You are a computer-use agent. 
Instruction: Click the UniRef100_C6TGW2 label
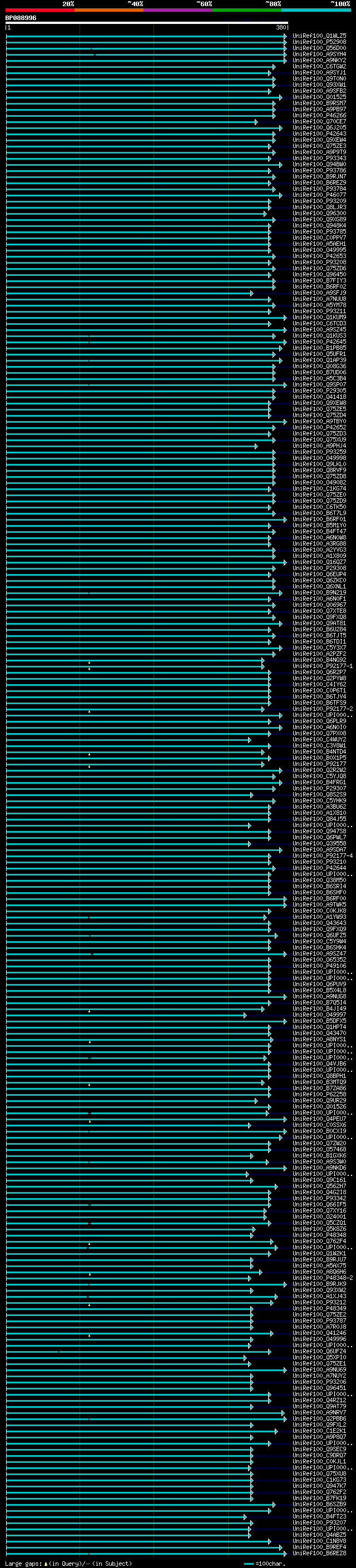(x=319, y=67)
